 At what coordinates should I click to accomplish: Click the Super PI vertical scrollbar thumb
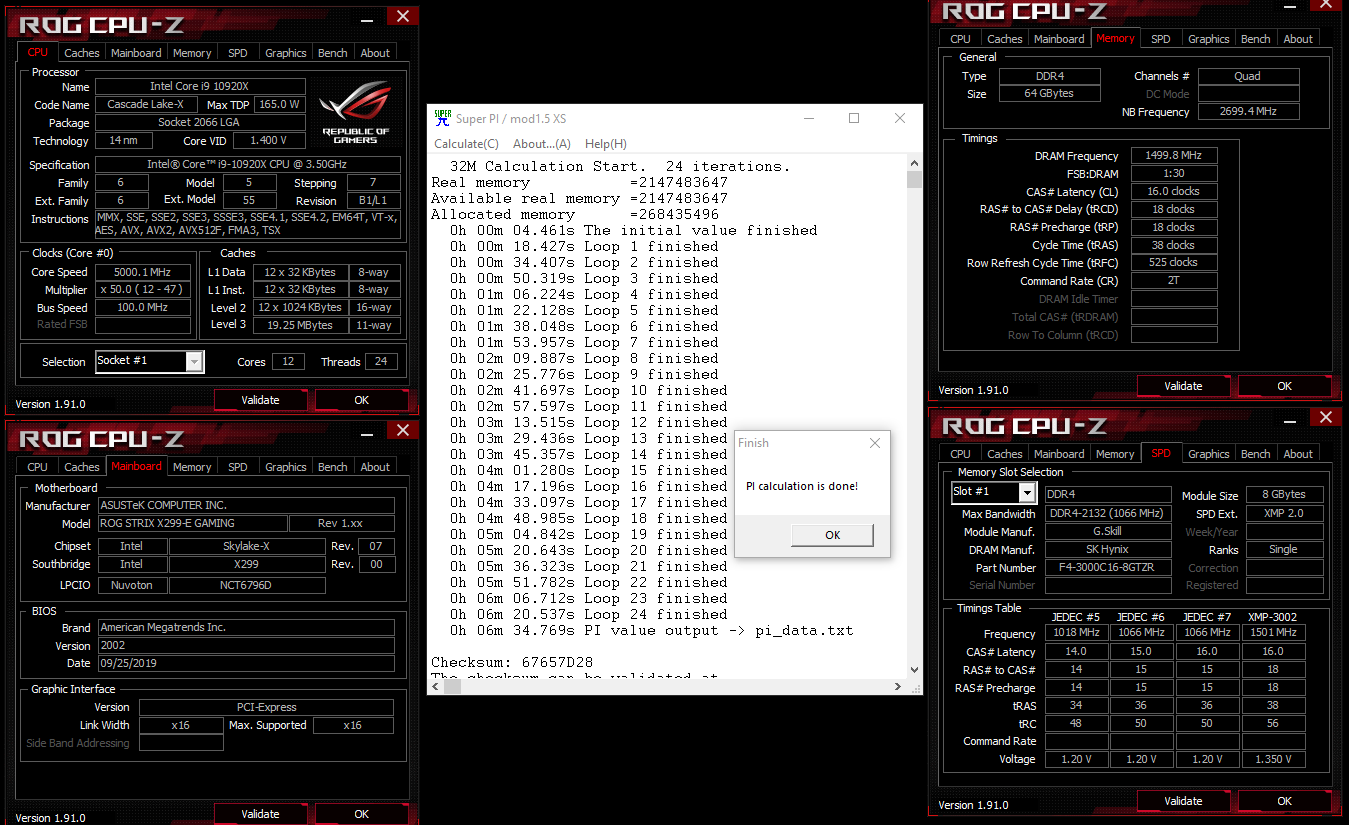click(914, 180)
